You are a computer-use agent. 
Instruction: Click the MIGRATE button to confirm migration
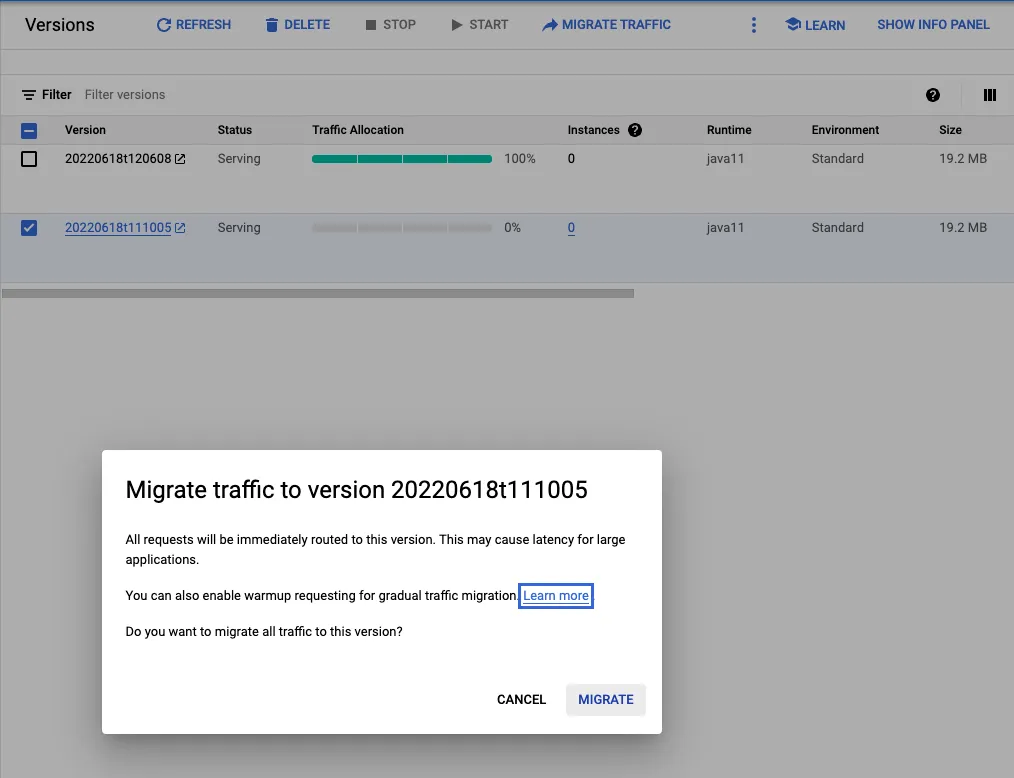pos(605,700)
